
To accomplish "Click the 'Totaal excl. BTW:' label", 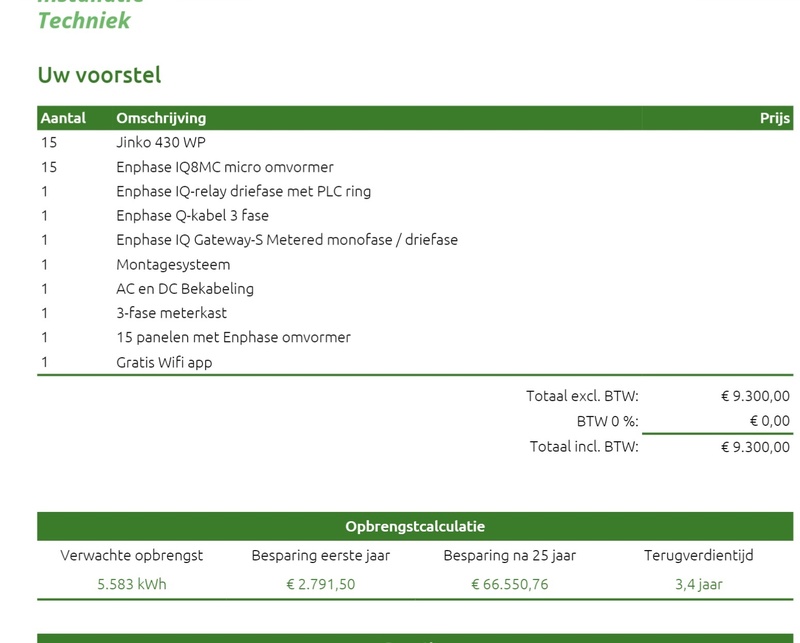I will click(x=582, y=396).
